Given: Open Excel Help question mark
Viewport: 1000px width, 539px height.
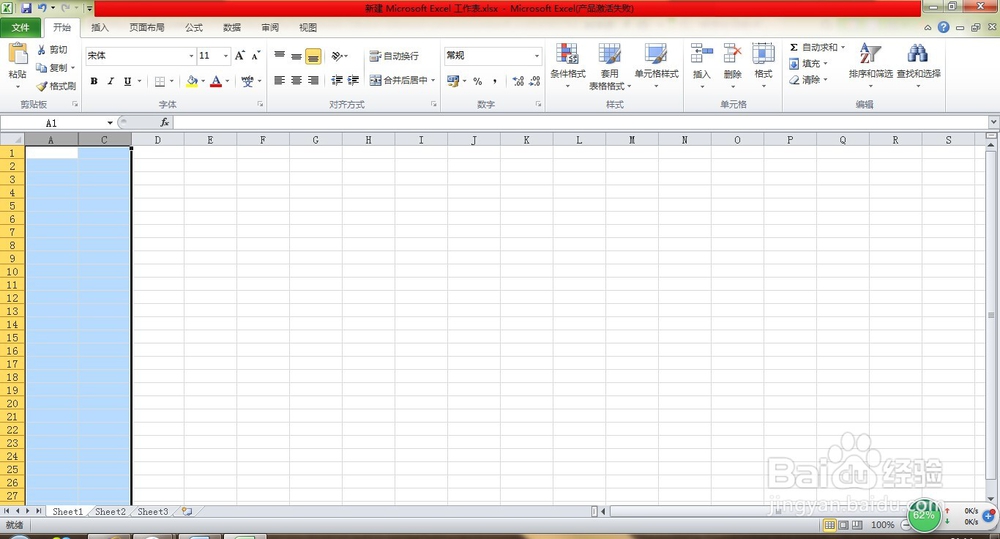Looking at the screenshot, I should [x=943, y=27].
